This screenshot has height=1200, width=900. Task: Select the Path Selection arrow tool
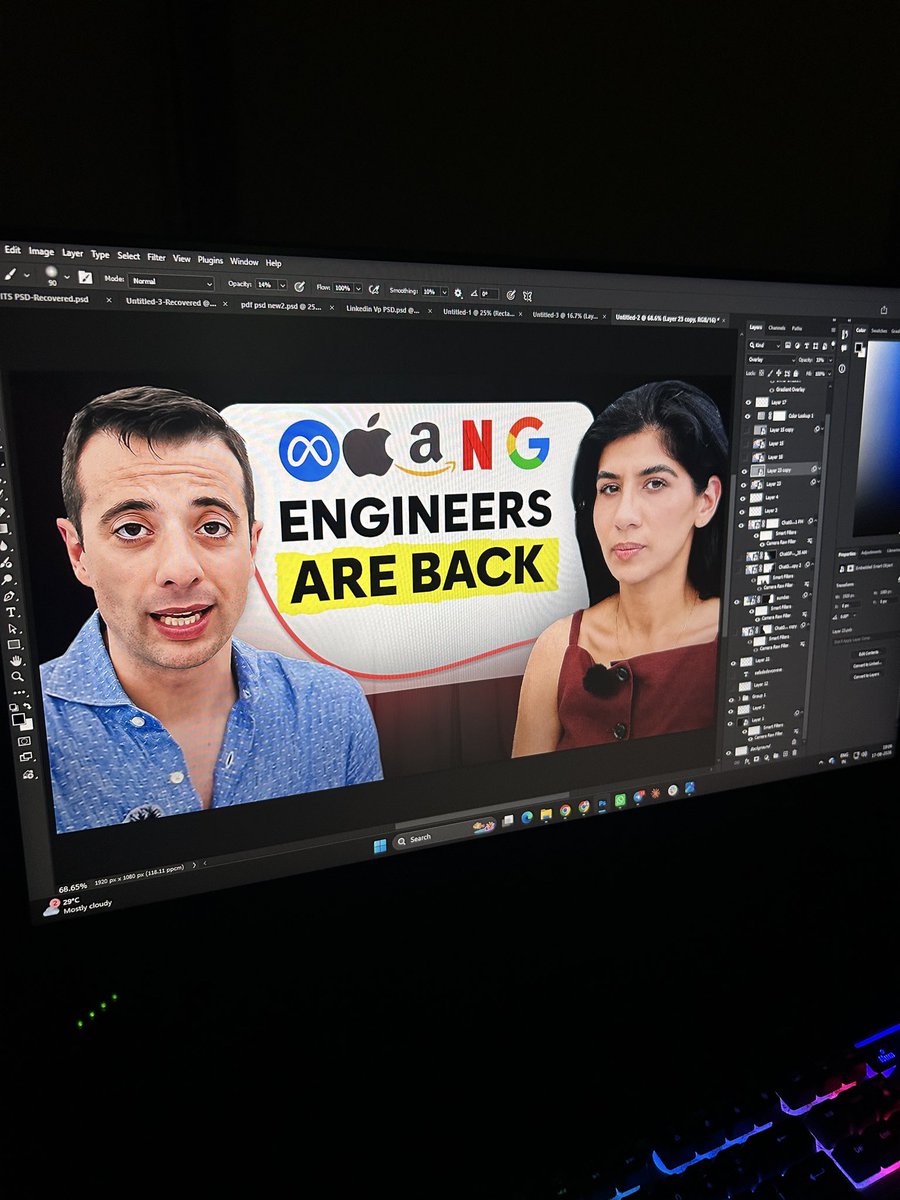click(12, 628)
